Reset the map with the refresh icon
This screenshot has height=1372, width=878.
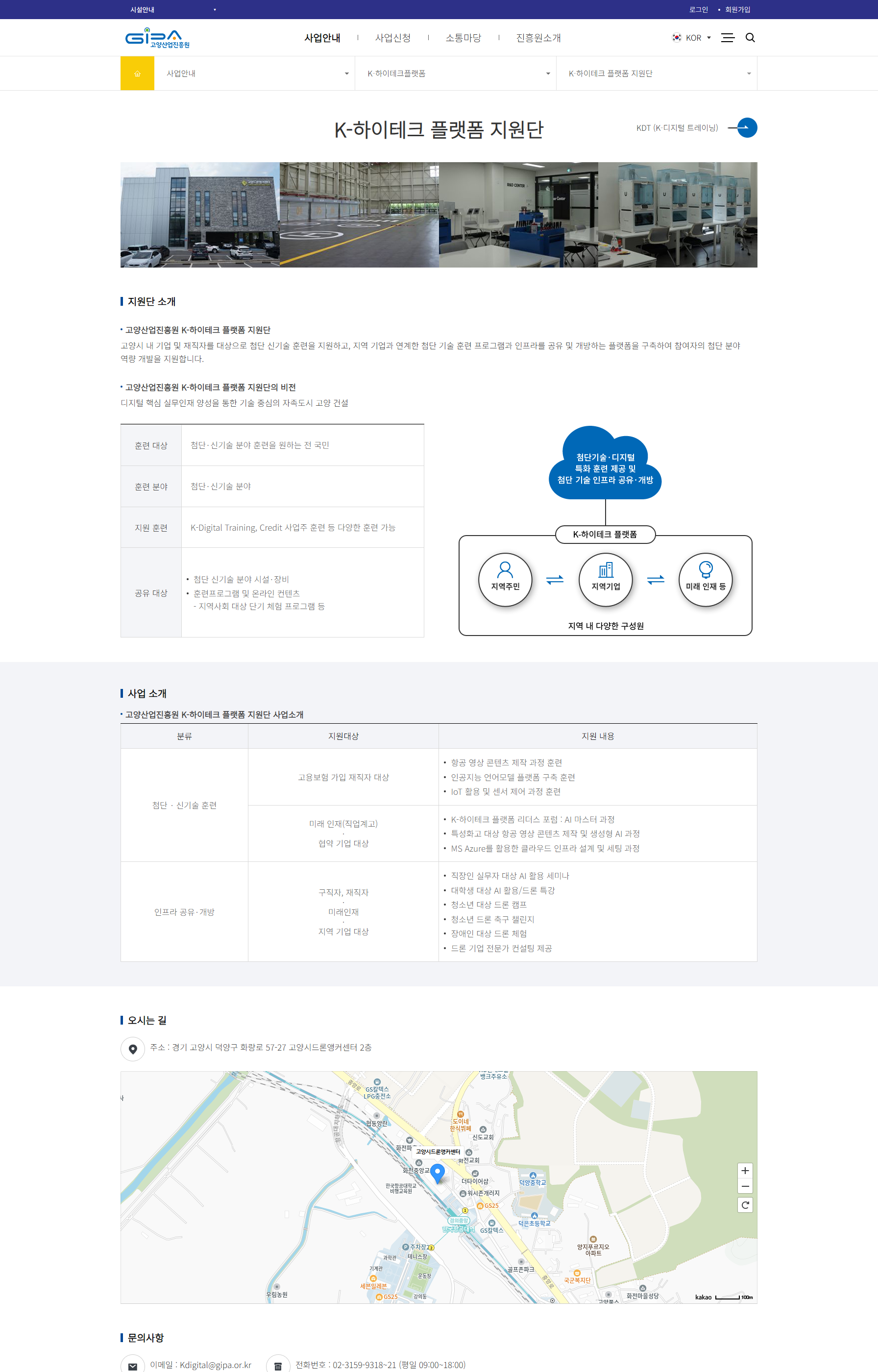(745, 1205)
